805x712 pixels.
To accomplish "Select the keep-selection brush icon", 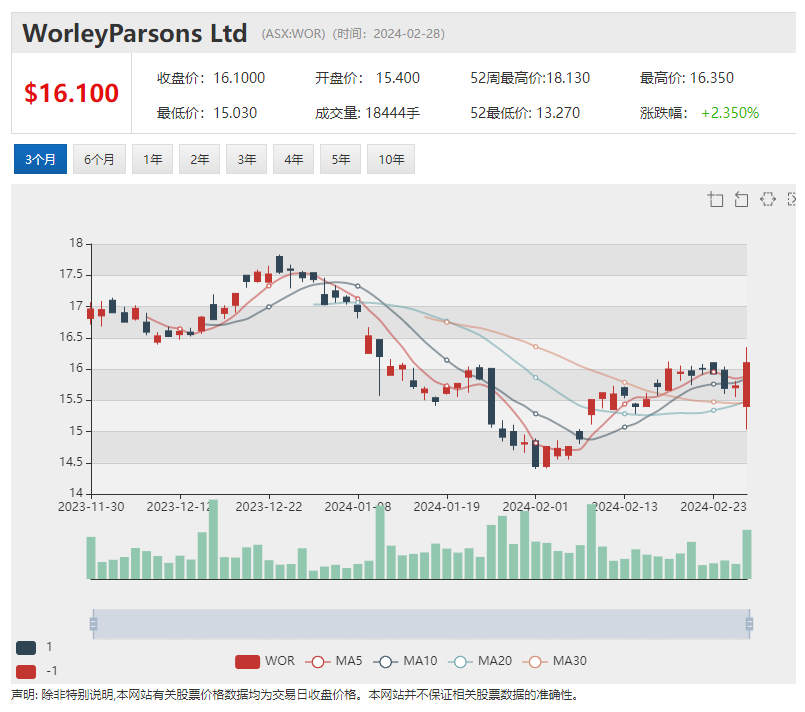I will coord(767,199).
